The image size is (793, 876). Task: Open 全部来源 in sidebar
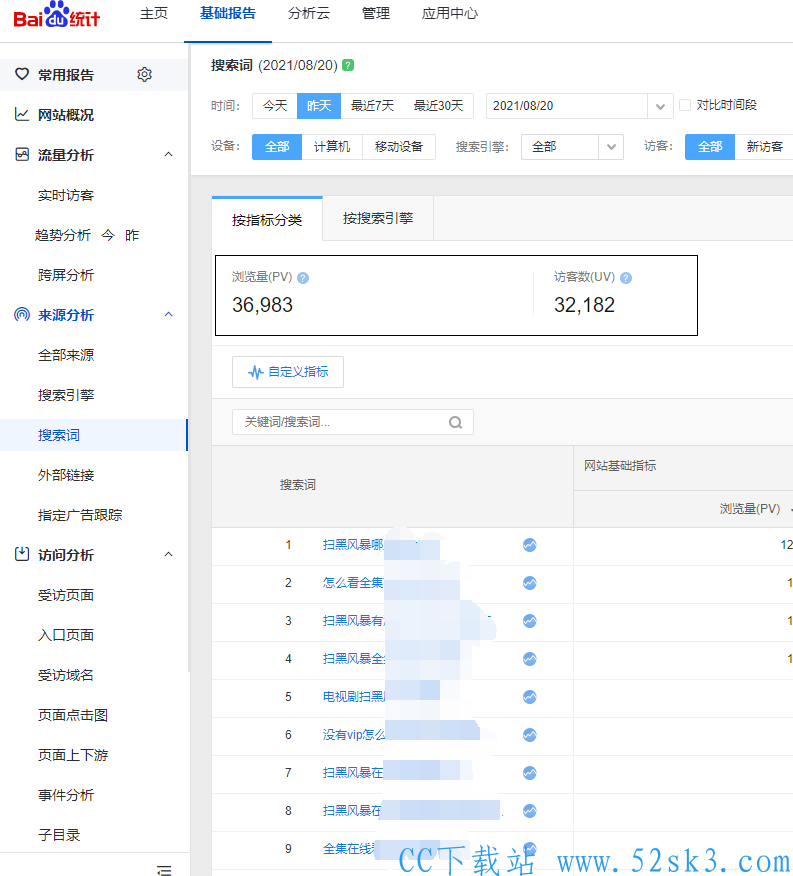66,355
